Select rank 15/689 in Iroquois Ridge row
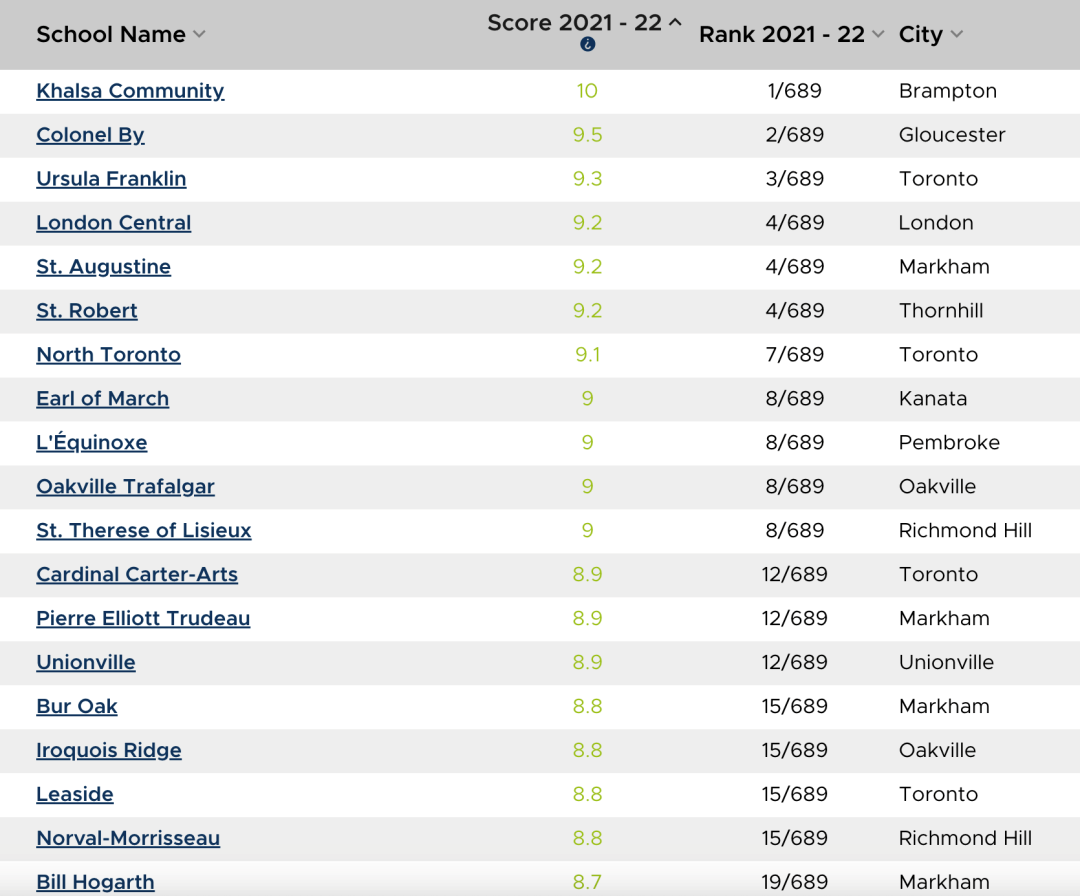This screenshot has height=896, width=1080. pos(795,751)
